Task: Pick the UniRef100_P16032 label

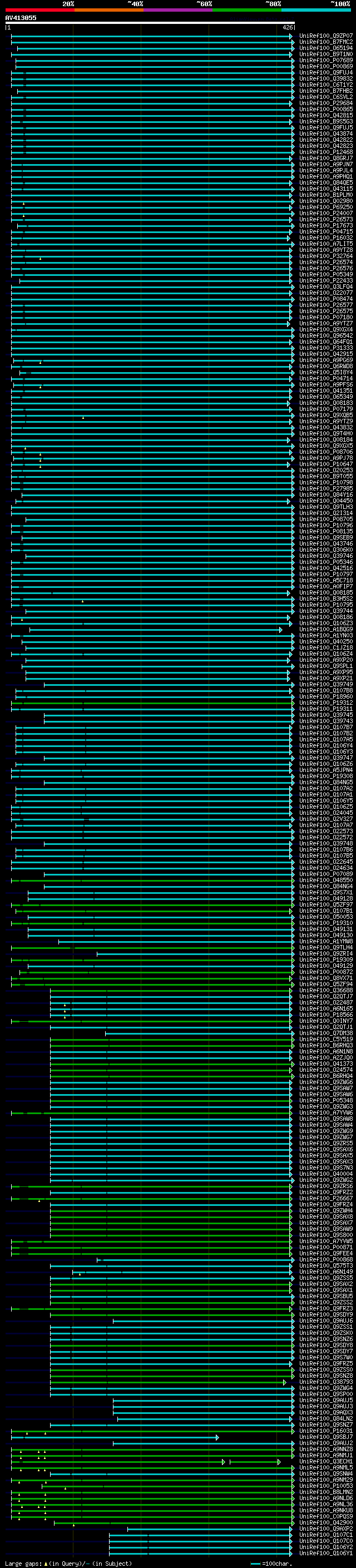Action: pyautogui.click(x=325, y=238)
